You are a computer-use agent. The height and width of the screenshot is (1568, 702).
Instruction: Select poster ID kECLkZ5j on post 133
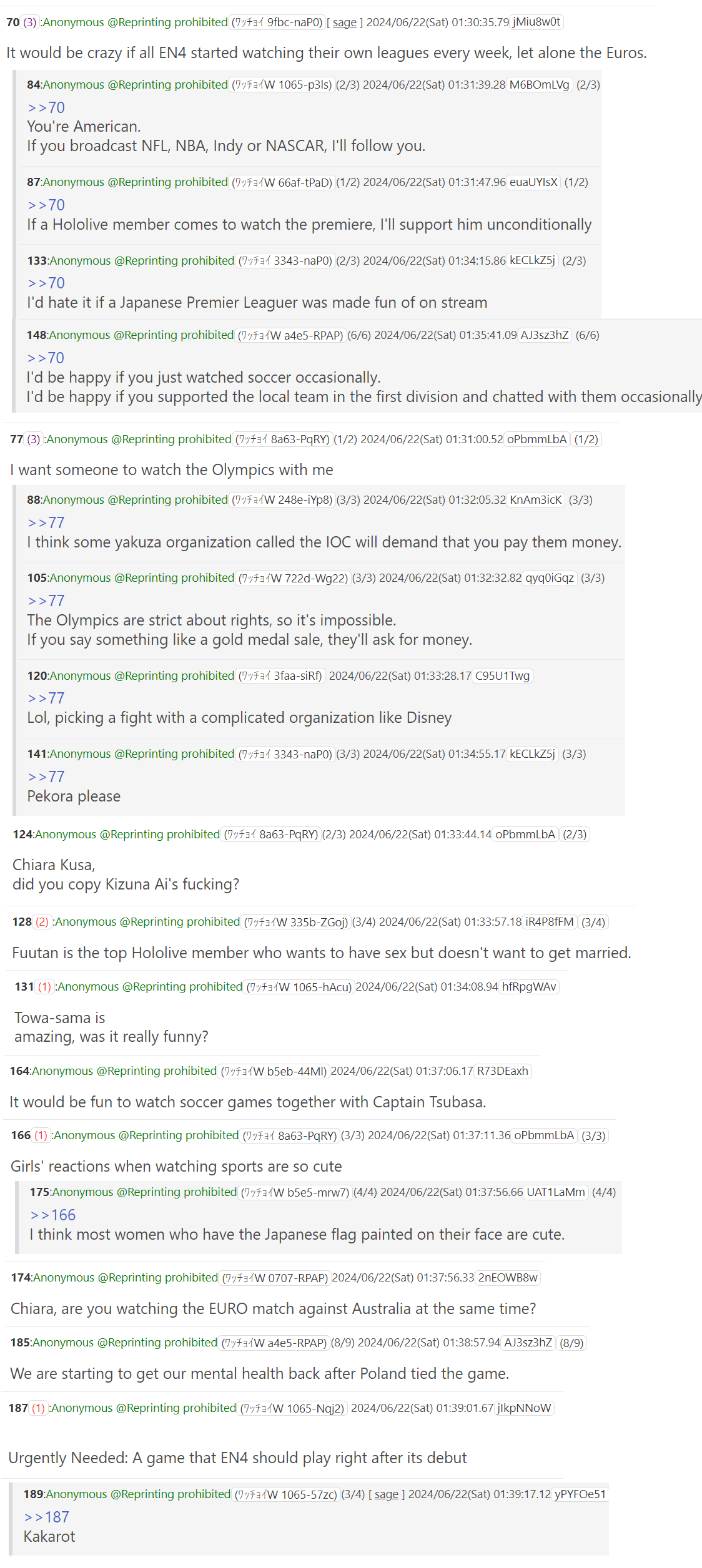point(533,260)
